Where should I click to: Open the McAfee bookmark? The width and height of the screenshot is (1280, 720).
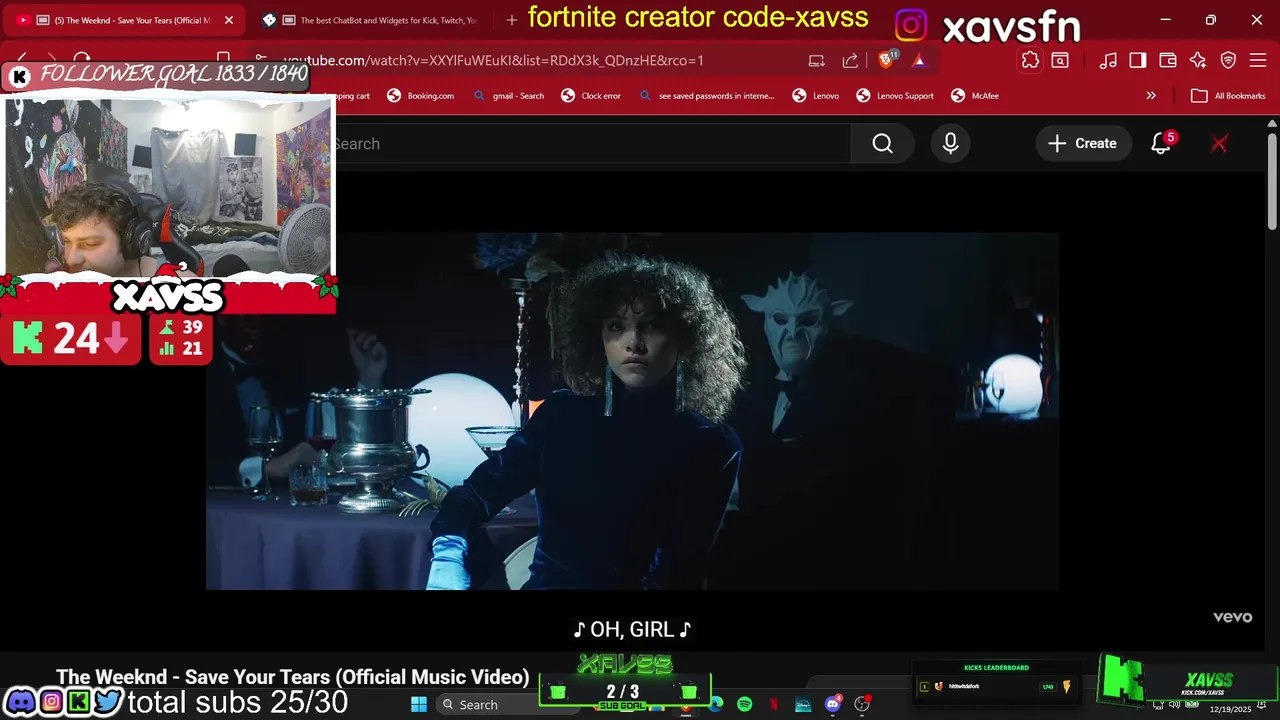(975, 96)
